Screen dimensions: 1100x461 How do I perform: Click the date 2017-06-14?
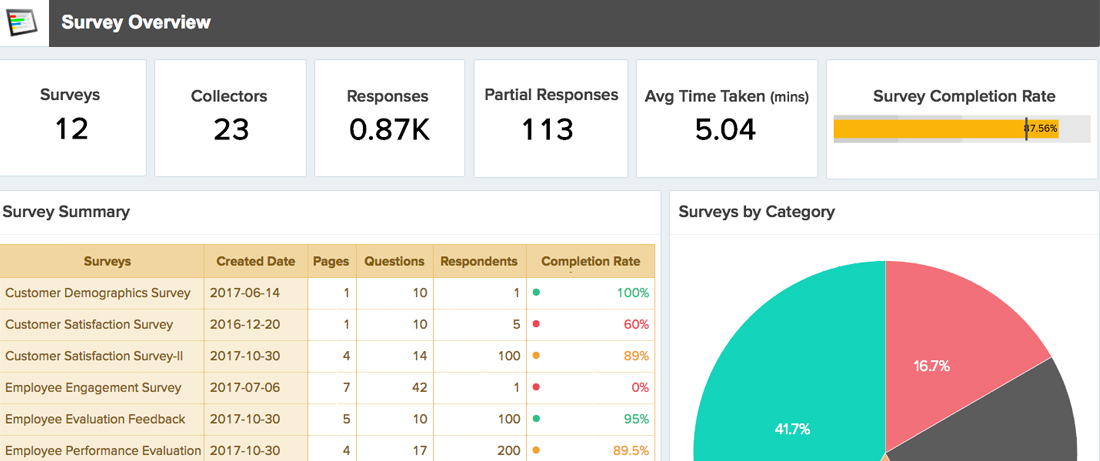pos(245,293)
